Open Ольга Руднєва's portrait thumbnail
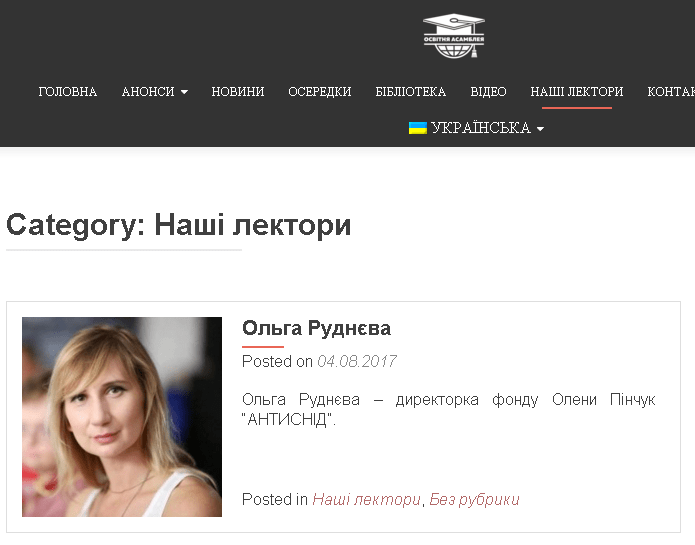Screen dimensions: 695x545 click(122, 417)
